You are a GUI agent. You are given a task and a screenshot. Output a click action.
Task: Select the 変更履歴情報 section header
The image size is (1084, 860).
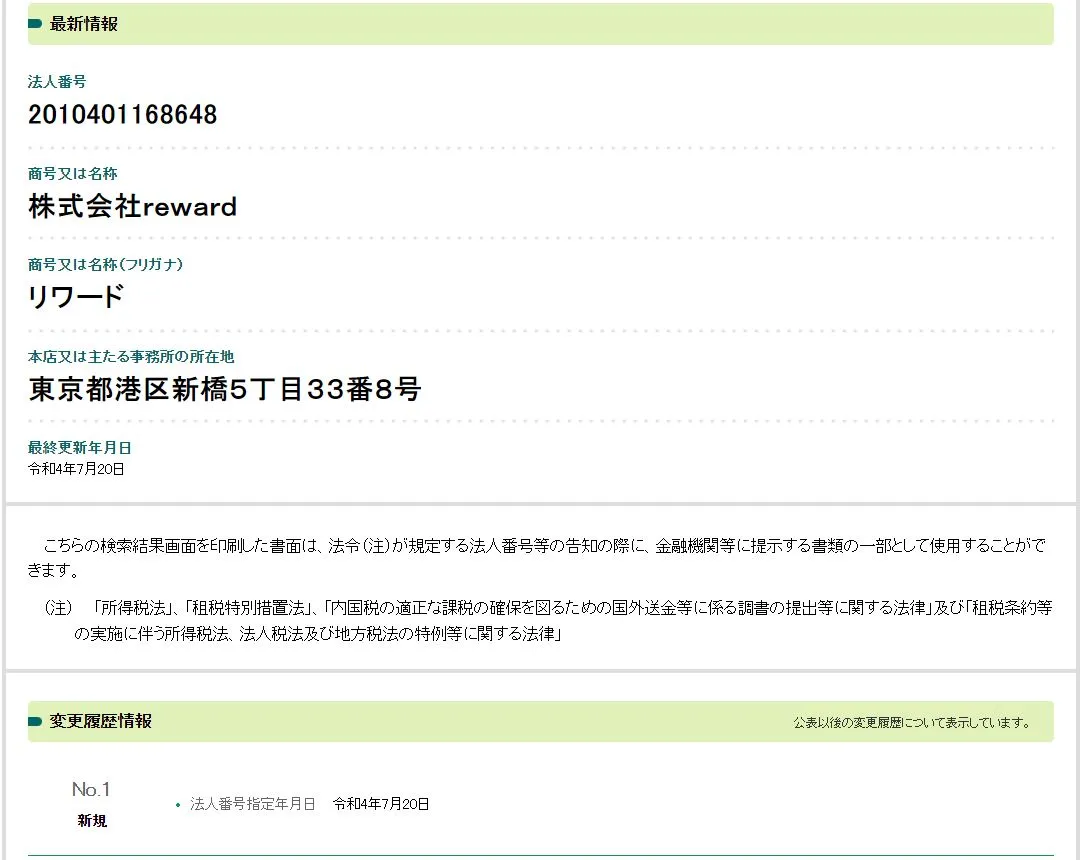101,722
